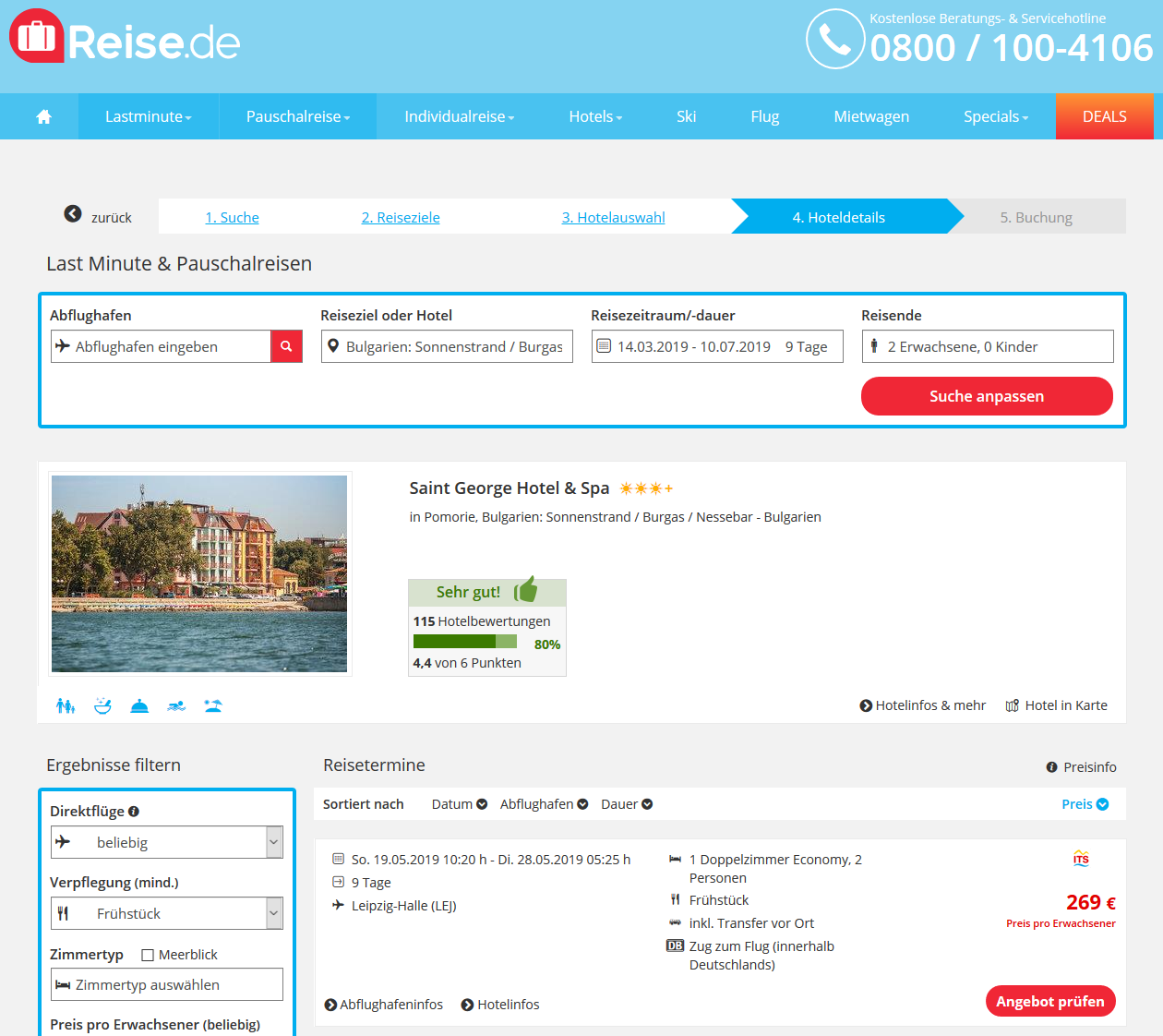Open Hotelinfos & mehr link
Viewport: 1163px width, 1036px height.
[x=922, y=705]
